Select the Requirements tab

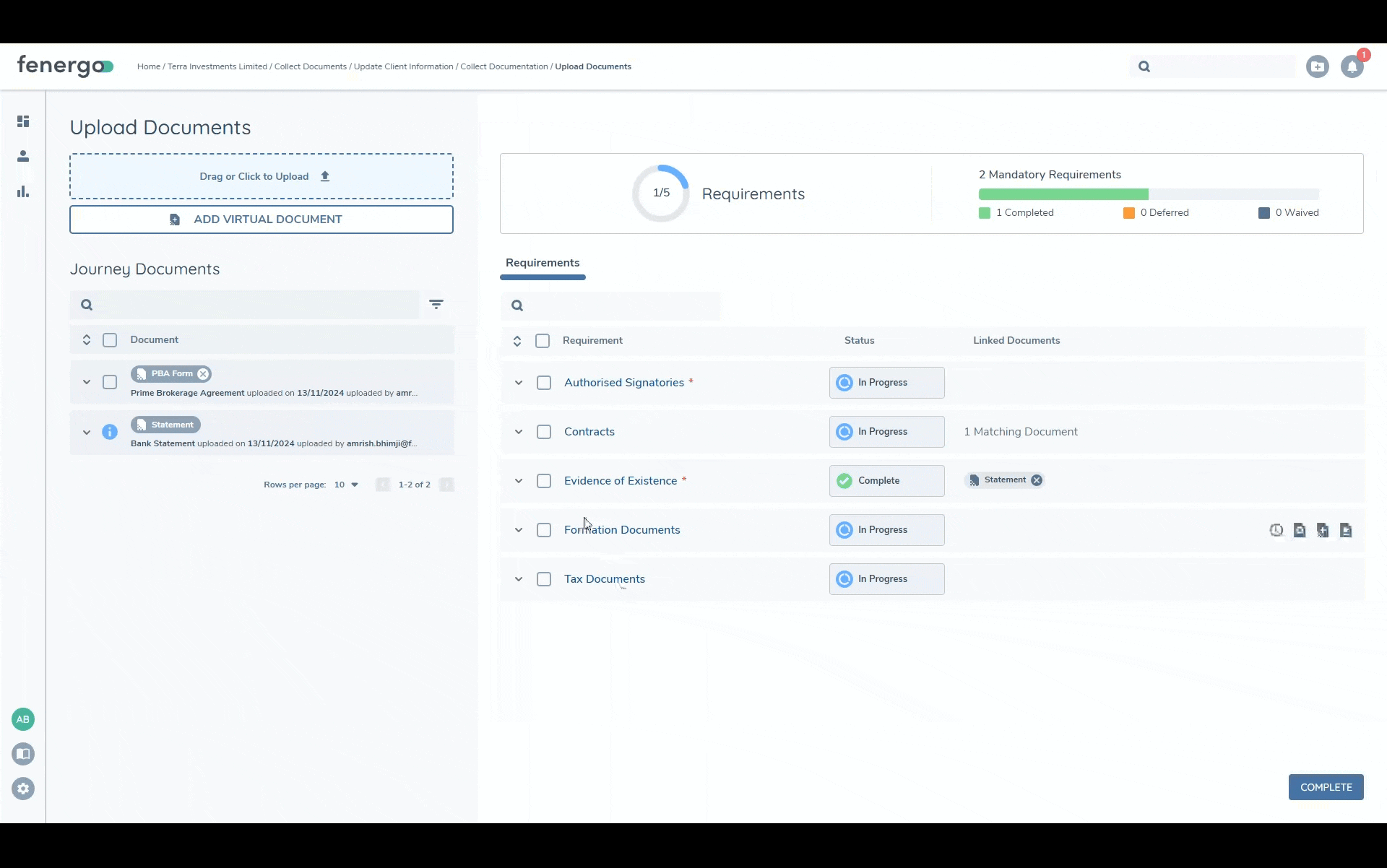pos(543,263)
